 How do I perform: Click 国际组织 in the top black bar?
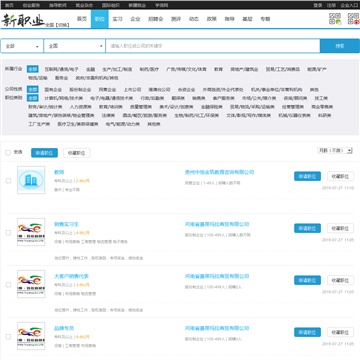tap(111, 5)
